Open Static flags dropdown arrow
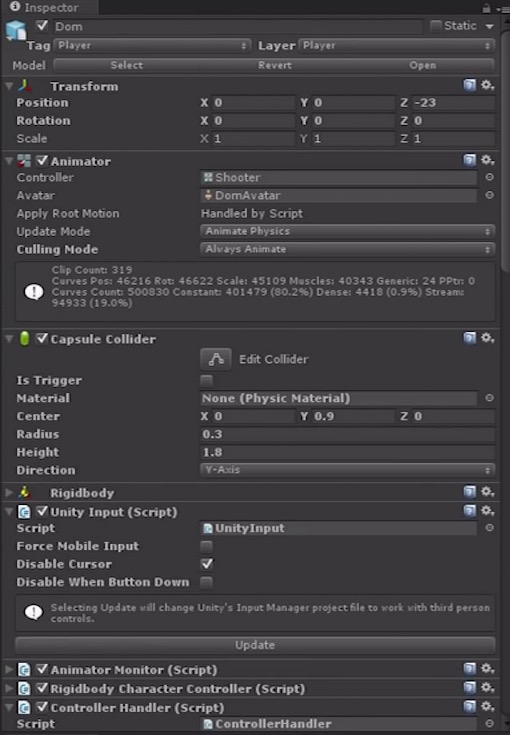 (489, 26)
